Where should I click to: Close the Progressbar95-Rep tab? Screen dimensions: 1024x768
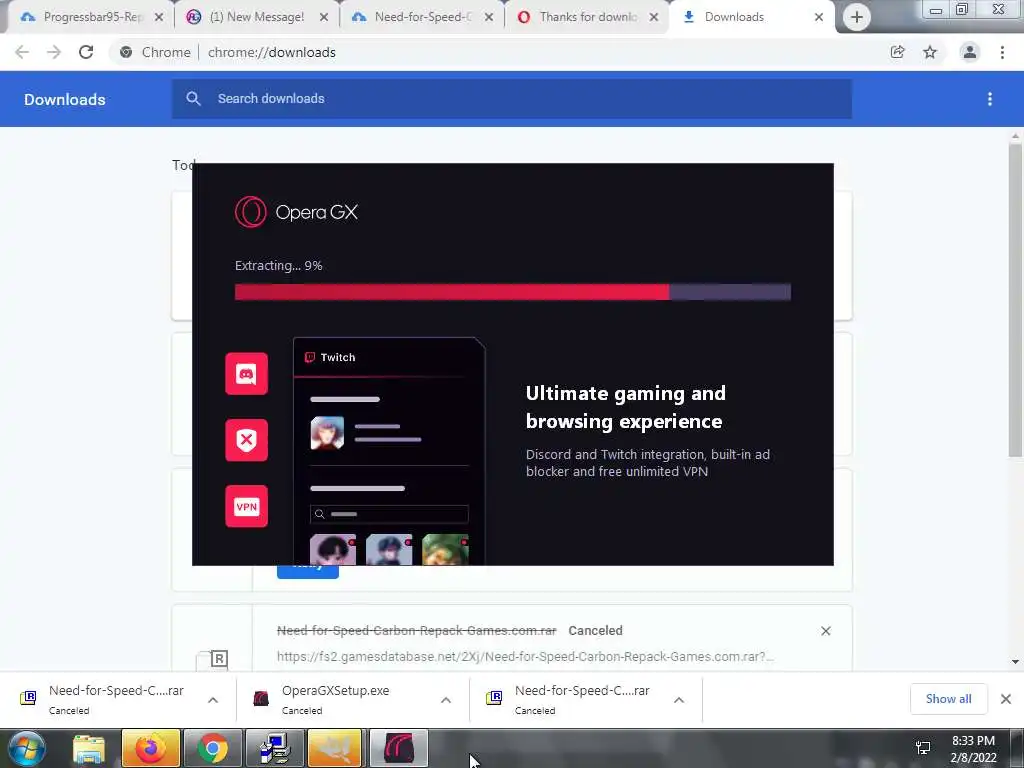pyautogui.click(x=159, y=18)
